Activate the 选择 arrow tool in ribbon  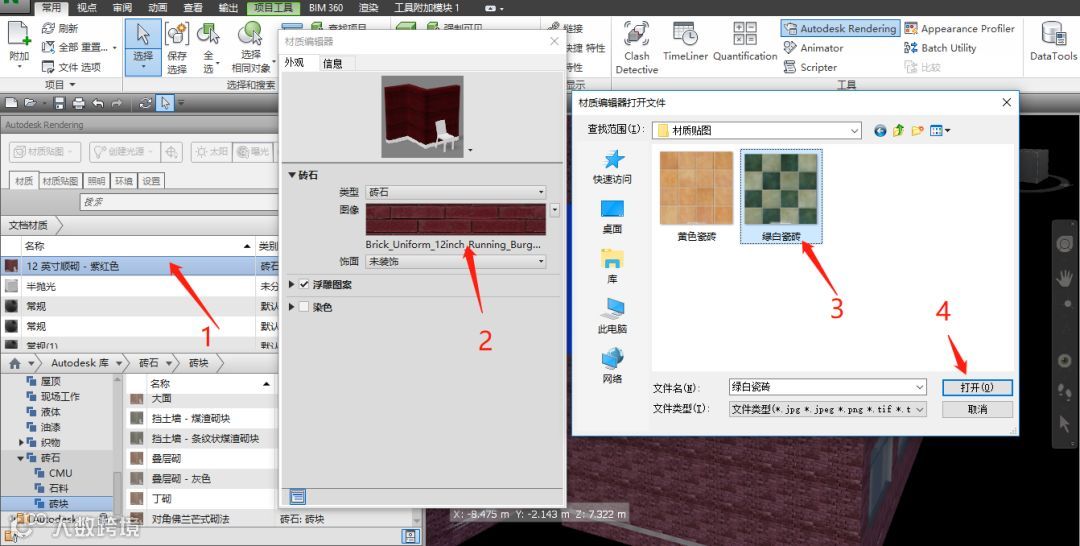tap(143, 34)
